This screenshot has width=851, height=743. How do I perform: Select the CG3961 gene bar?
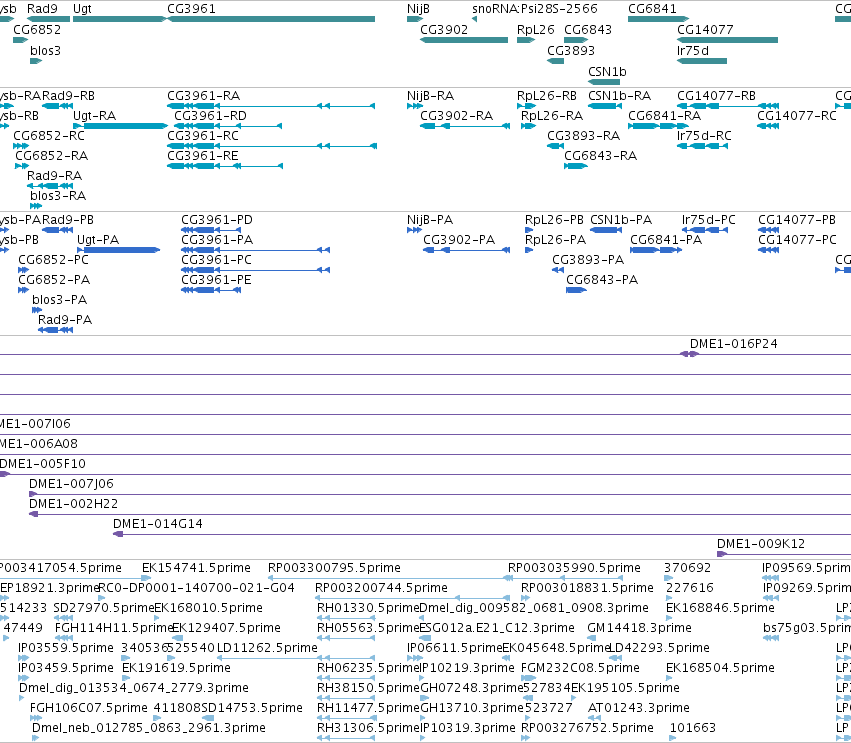(x=271, y=19)
